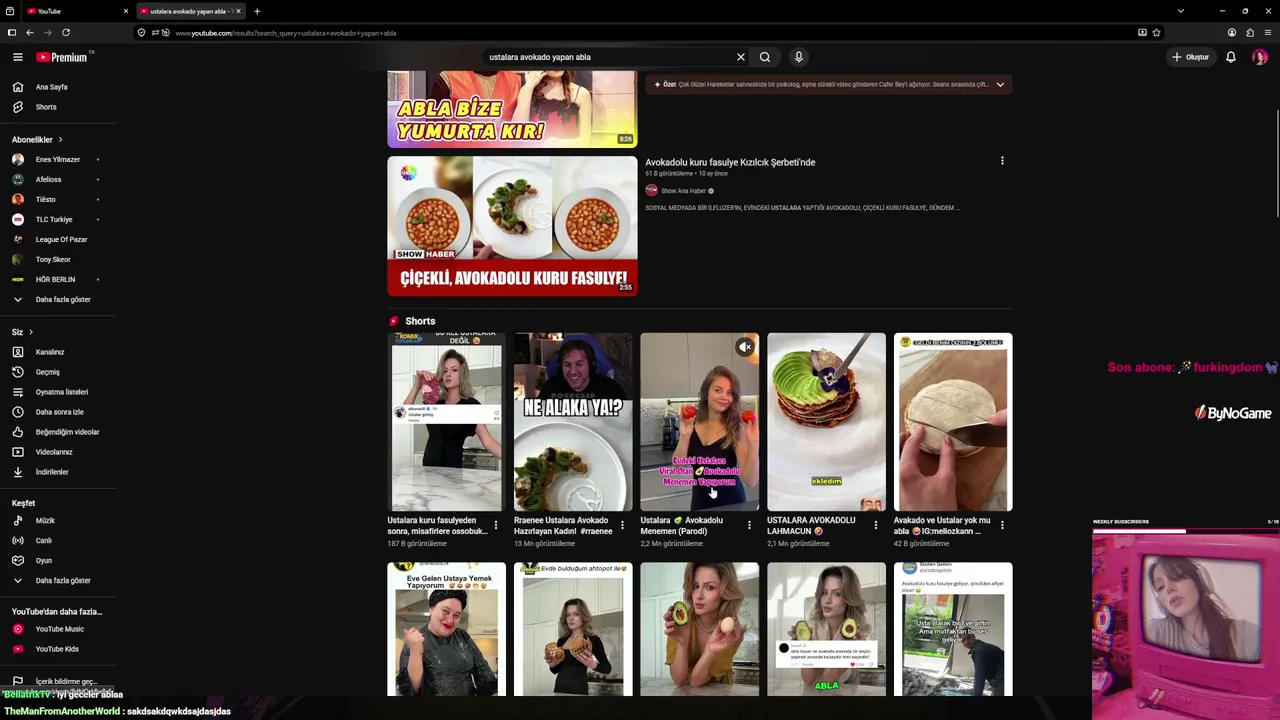Open options for Raenee Ustalara Avokado short
Viewport: 1280px width, 720px height.
(622, 525)
